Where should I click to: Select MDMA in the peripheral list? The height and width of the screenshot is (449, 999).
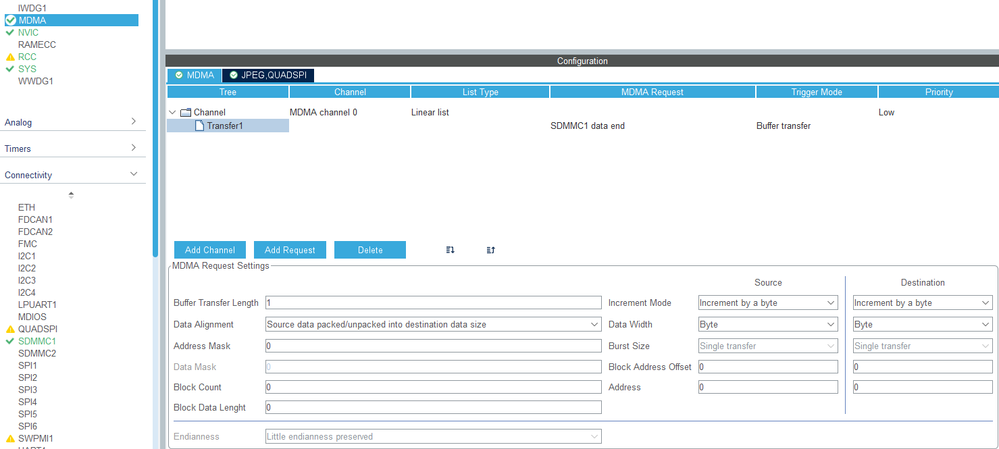click(x=70, y=20)
